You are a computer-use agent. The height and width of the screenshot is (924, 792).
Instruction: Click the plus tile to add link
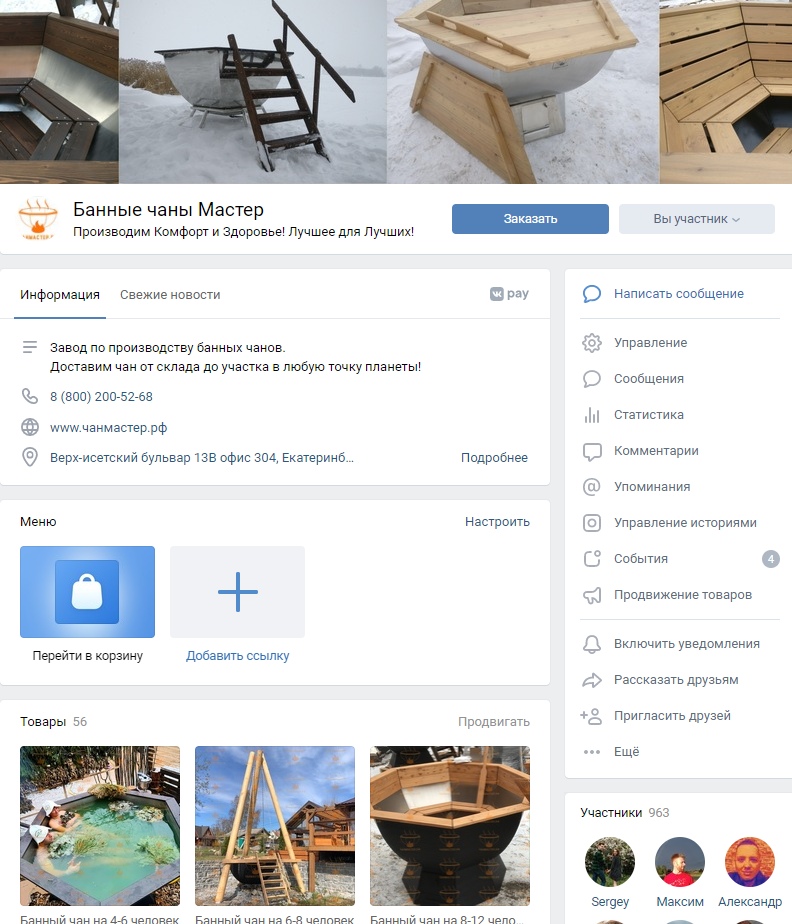coord(237,592)
